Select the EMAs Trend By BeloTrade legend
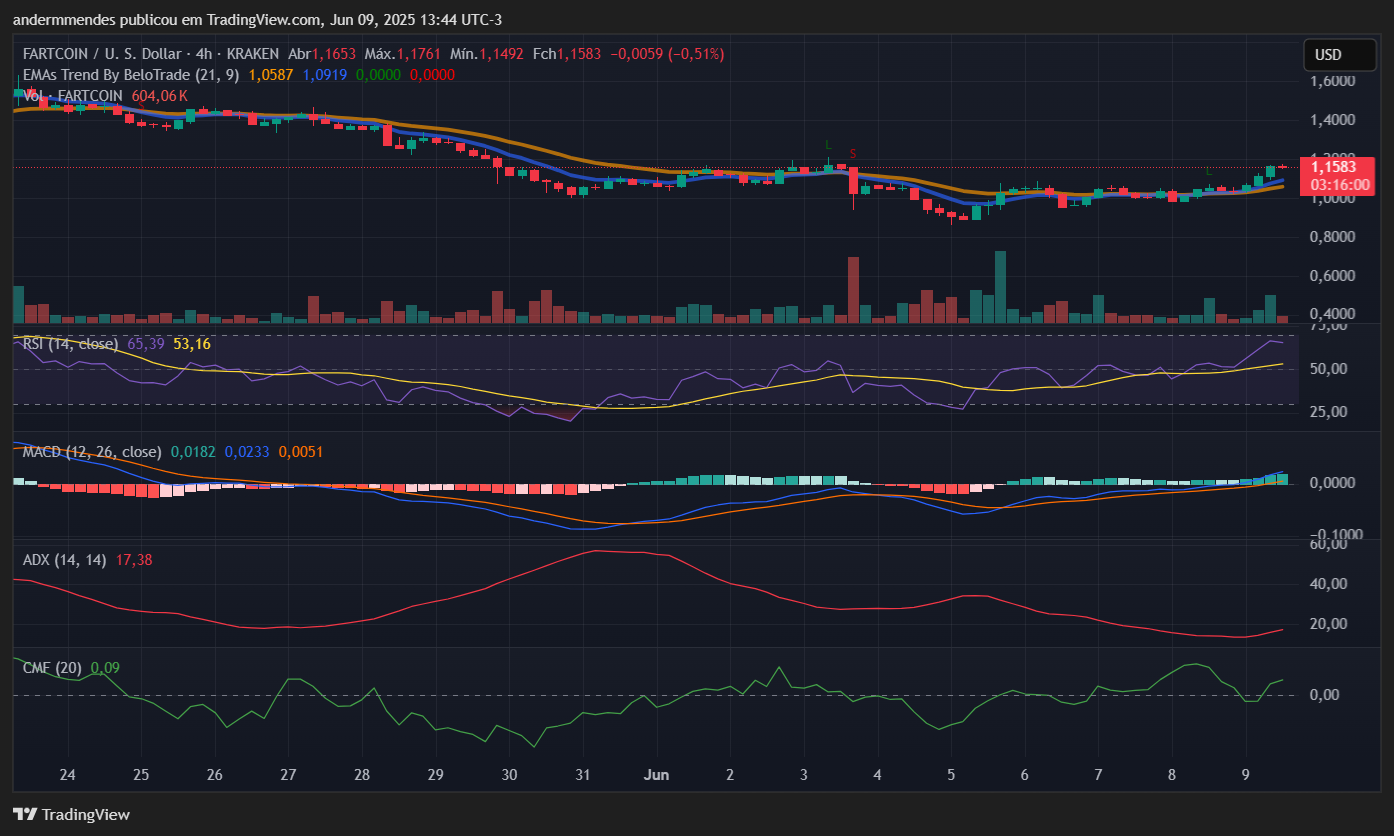This screenshot has height=836, width=1394. pyautogui.click(x=132, y=74)
